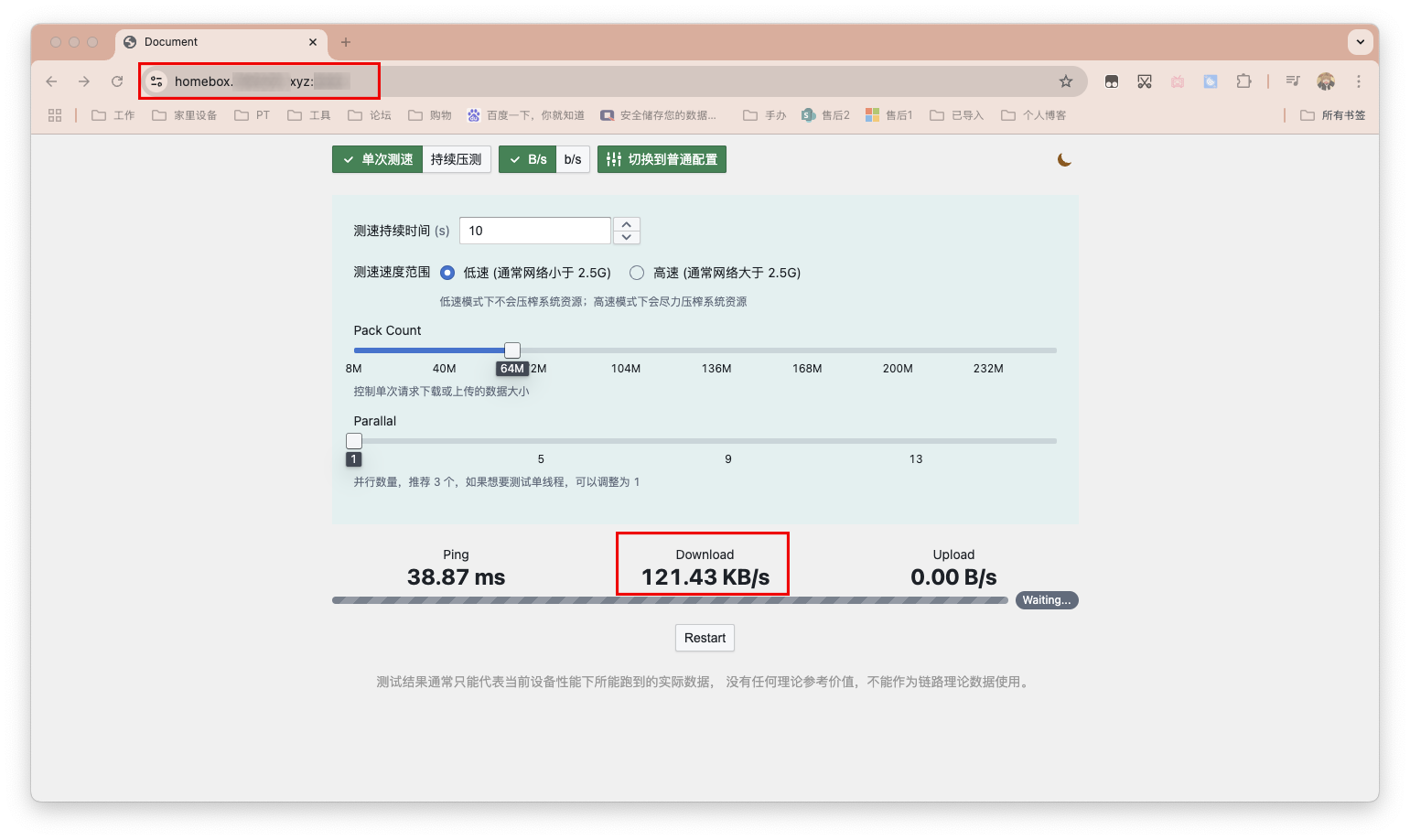Select the 低速 speed range radio button

447,273
